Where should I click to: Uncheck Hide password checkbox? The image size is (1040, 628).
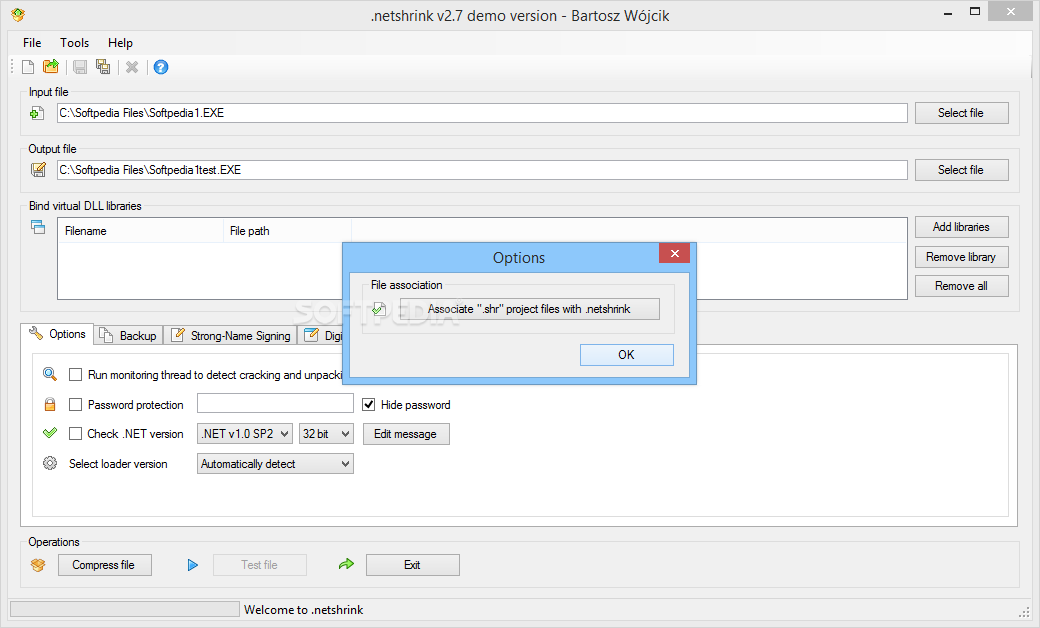(369, 405)
